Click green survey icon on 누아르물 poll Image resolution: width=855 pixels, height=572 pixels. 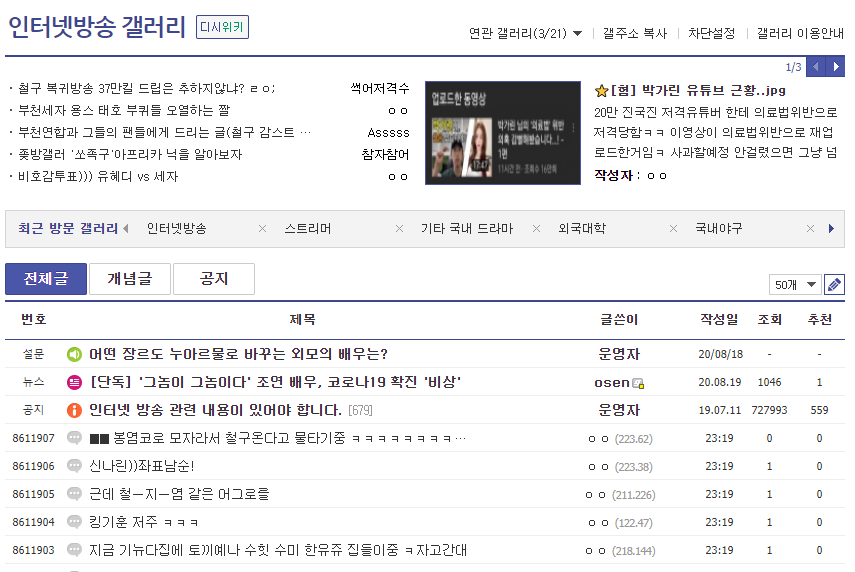click(x=74, y=354)
